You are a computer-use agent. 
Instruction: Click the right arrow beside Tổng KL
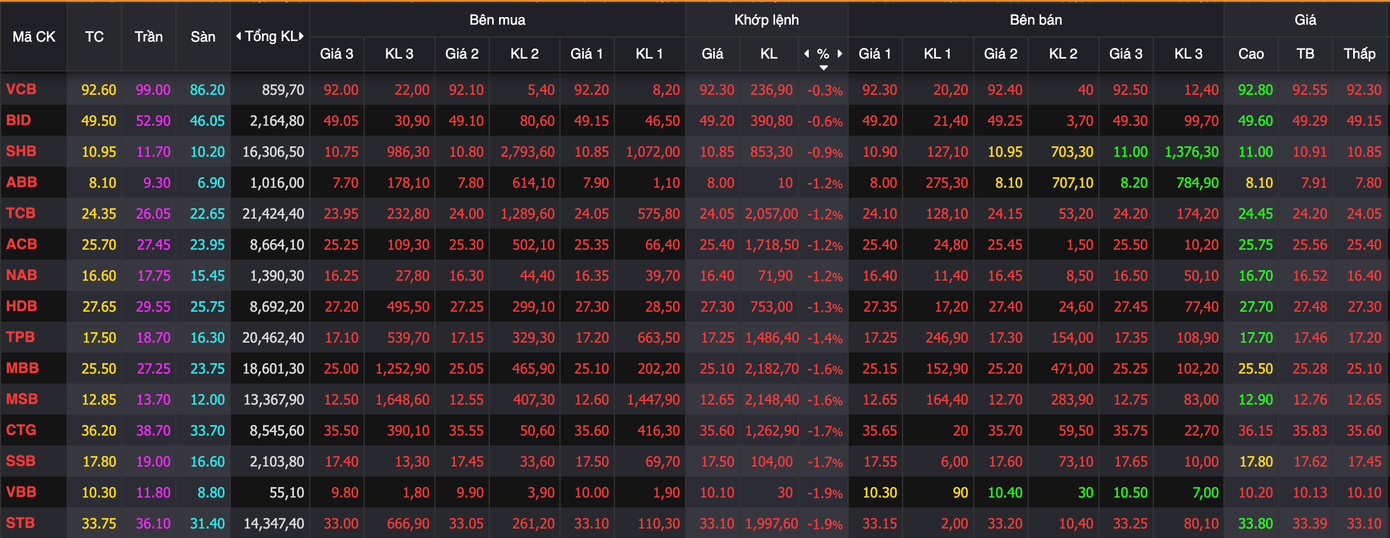[302, 37]
